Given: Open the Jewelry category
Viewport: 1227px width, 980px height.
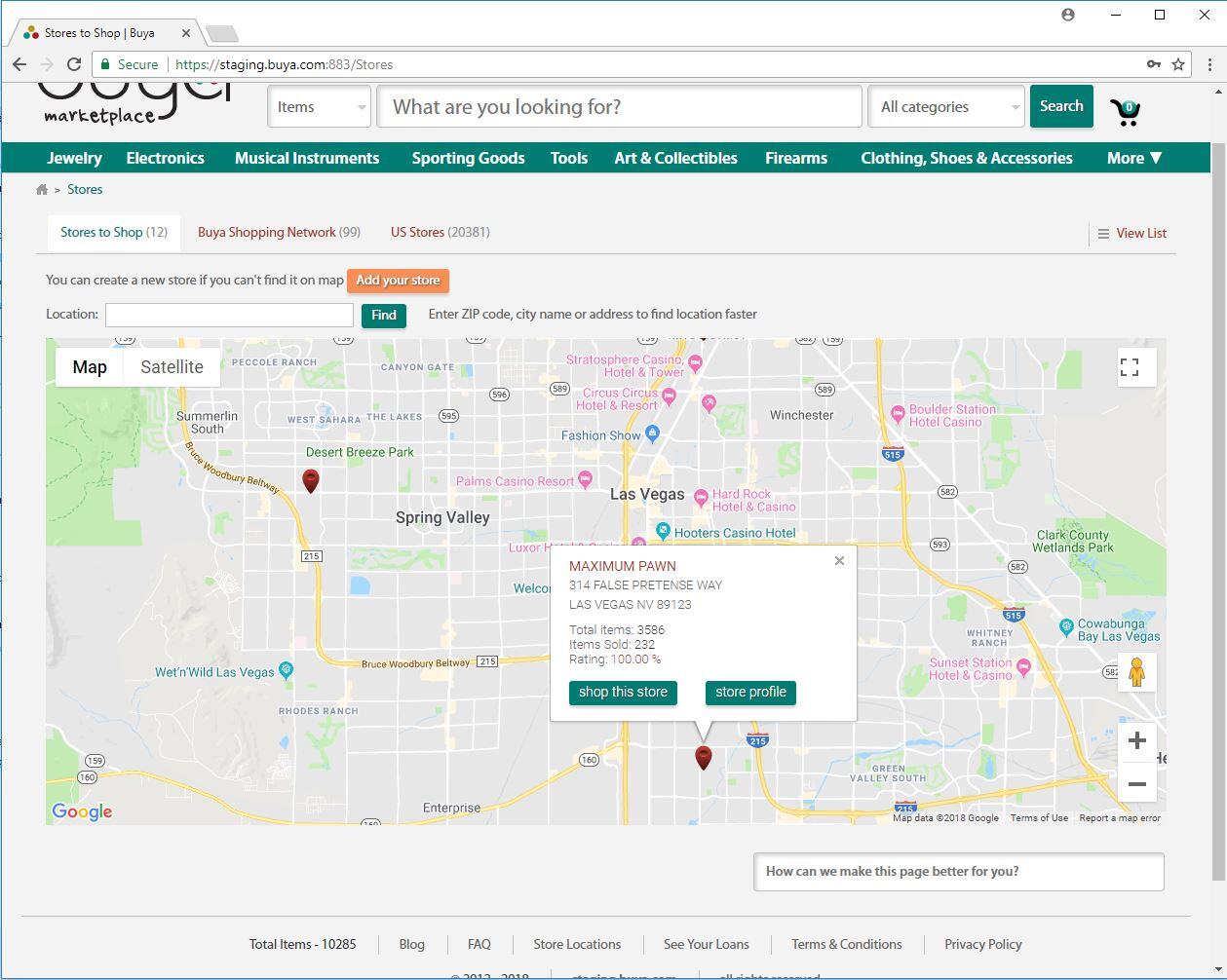Looking at the screenshot, I should 74,158.
